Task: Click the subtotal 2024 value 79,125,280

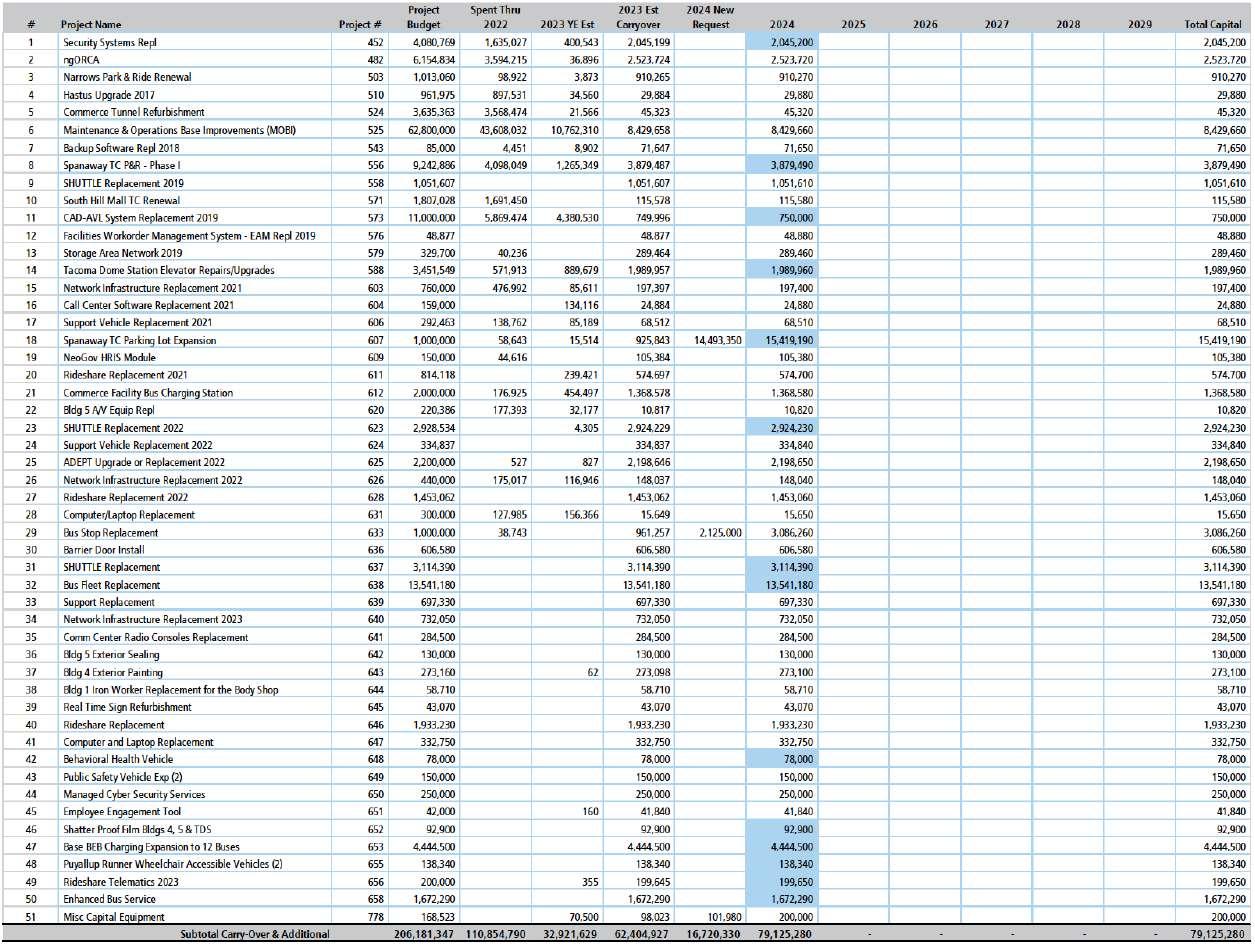Action: point(785,935)
